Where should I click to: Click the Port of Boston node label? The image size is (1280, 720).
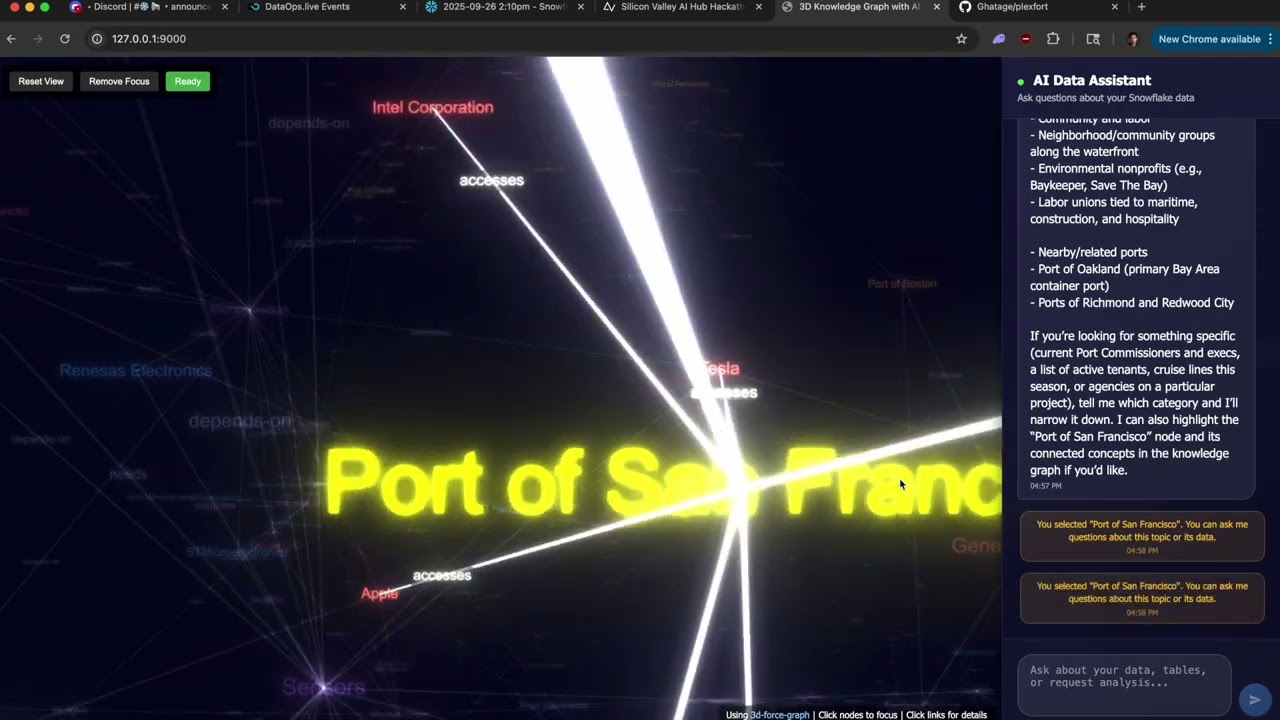[x=902, y=284]
